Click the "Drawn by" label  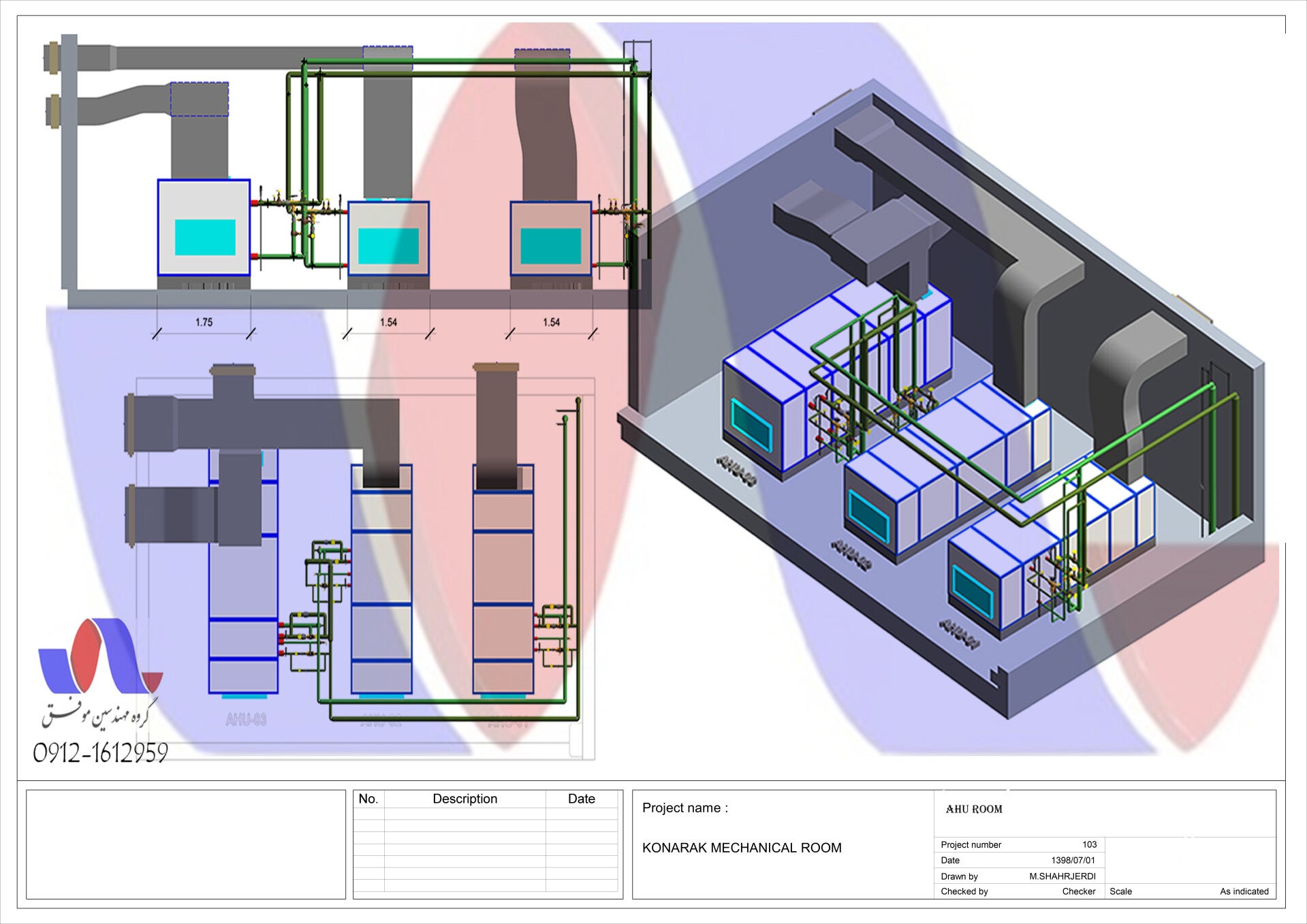click(x=959, y=876)
